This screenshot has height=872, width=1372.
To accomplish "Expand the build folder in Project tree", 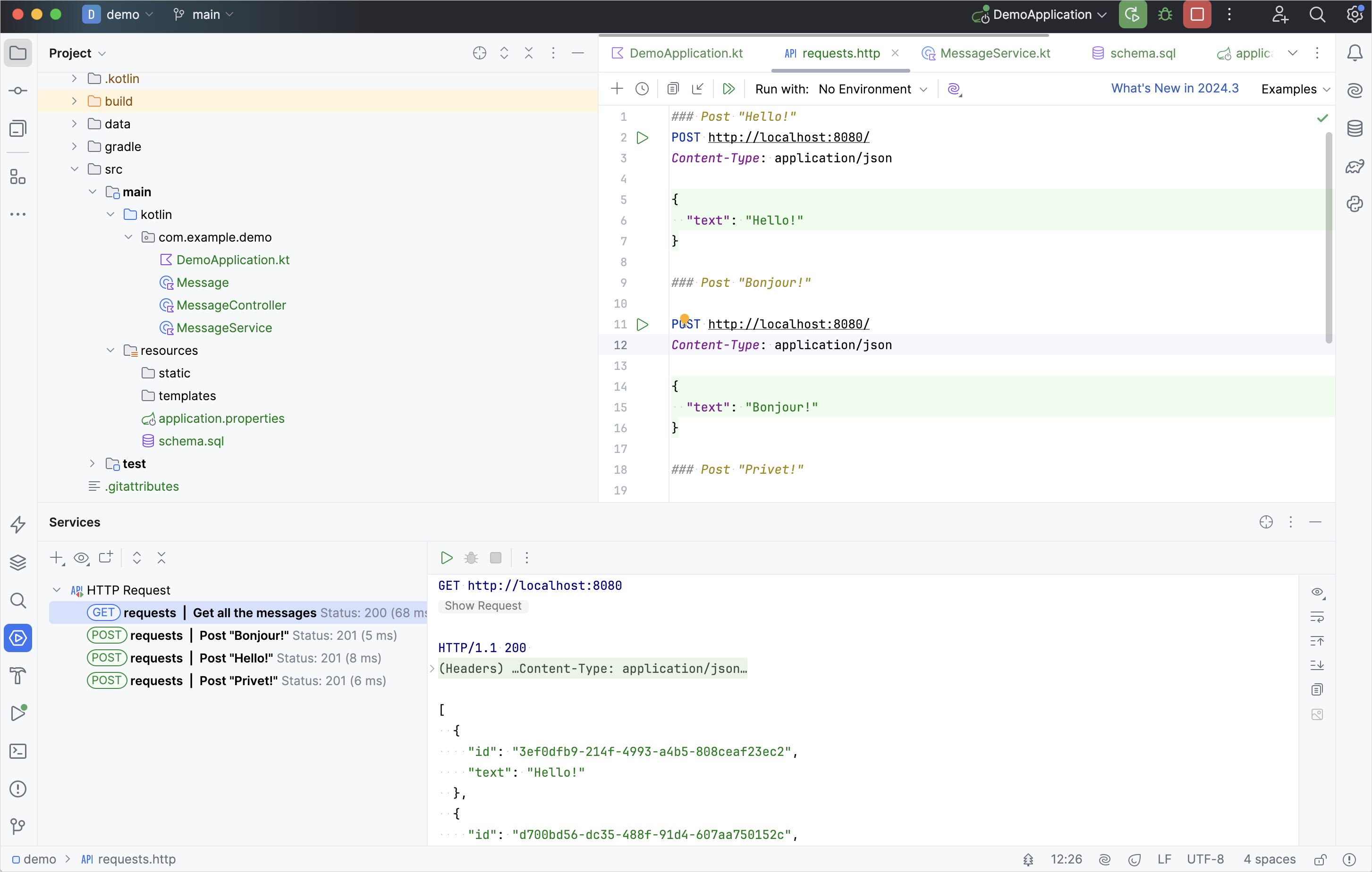I will point(74,101).
